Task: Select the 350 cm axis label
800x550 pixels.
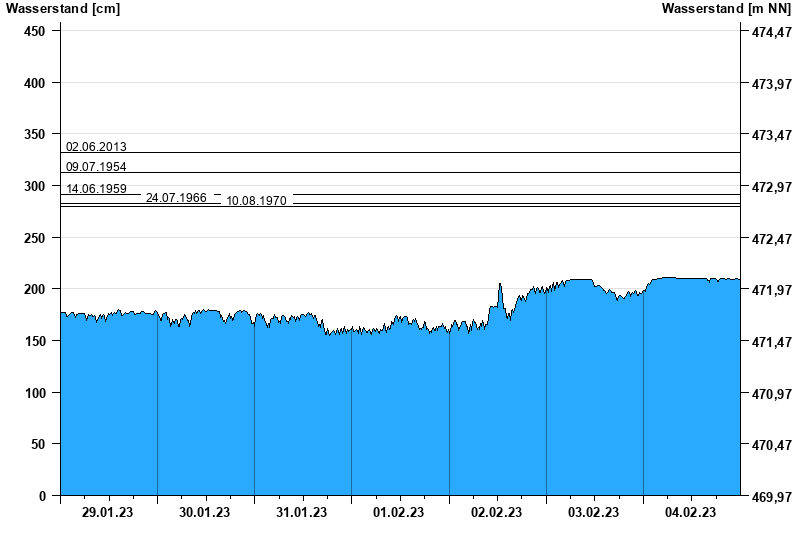Action: click(35, 135)
